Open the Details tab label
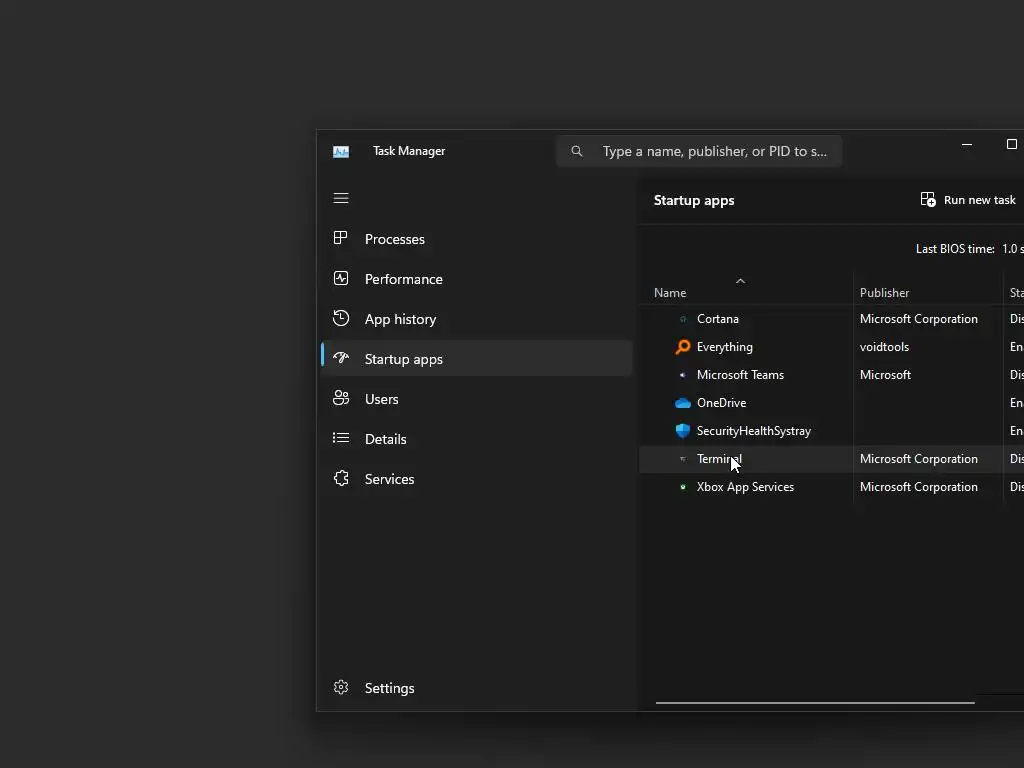1024x768 pixels. [x=385, y=439]
